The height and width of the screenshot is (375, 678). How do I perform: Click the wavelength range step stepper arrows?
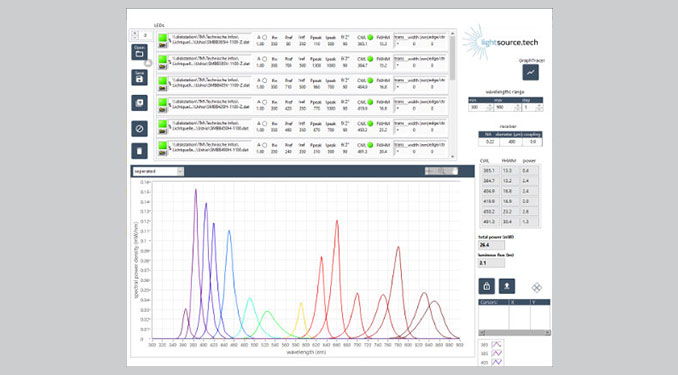(539, 107)
